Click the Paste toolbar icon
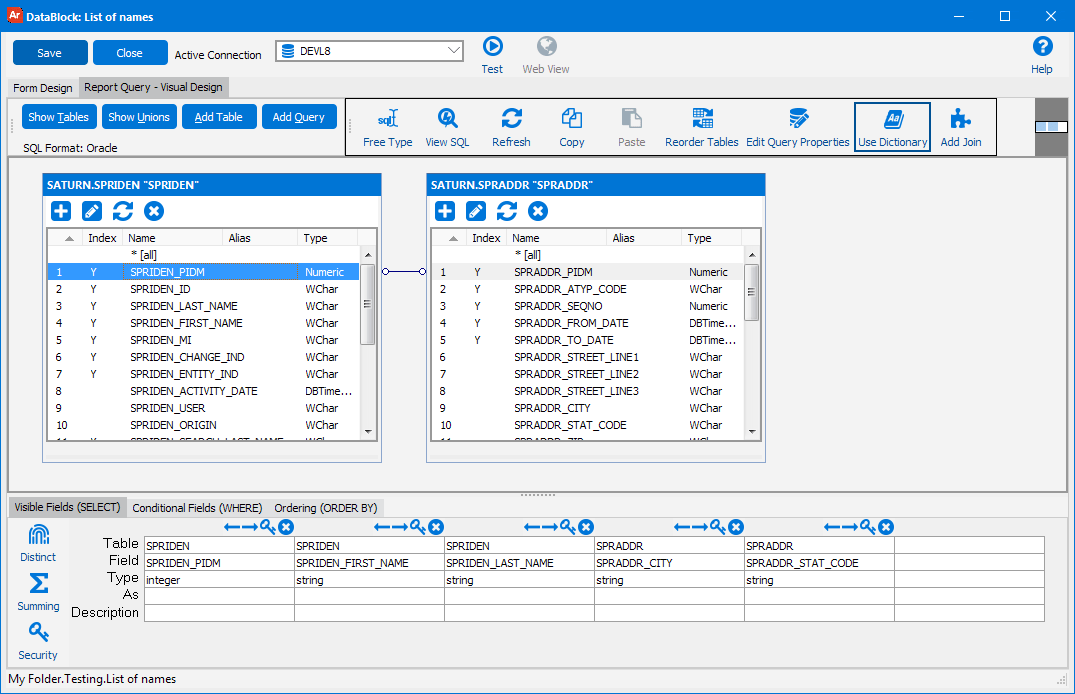 pyautogui.click(x=631, y=119)
